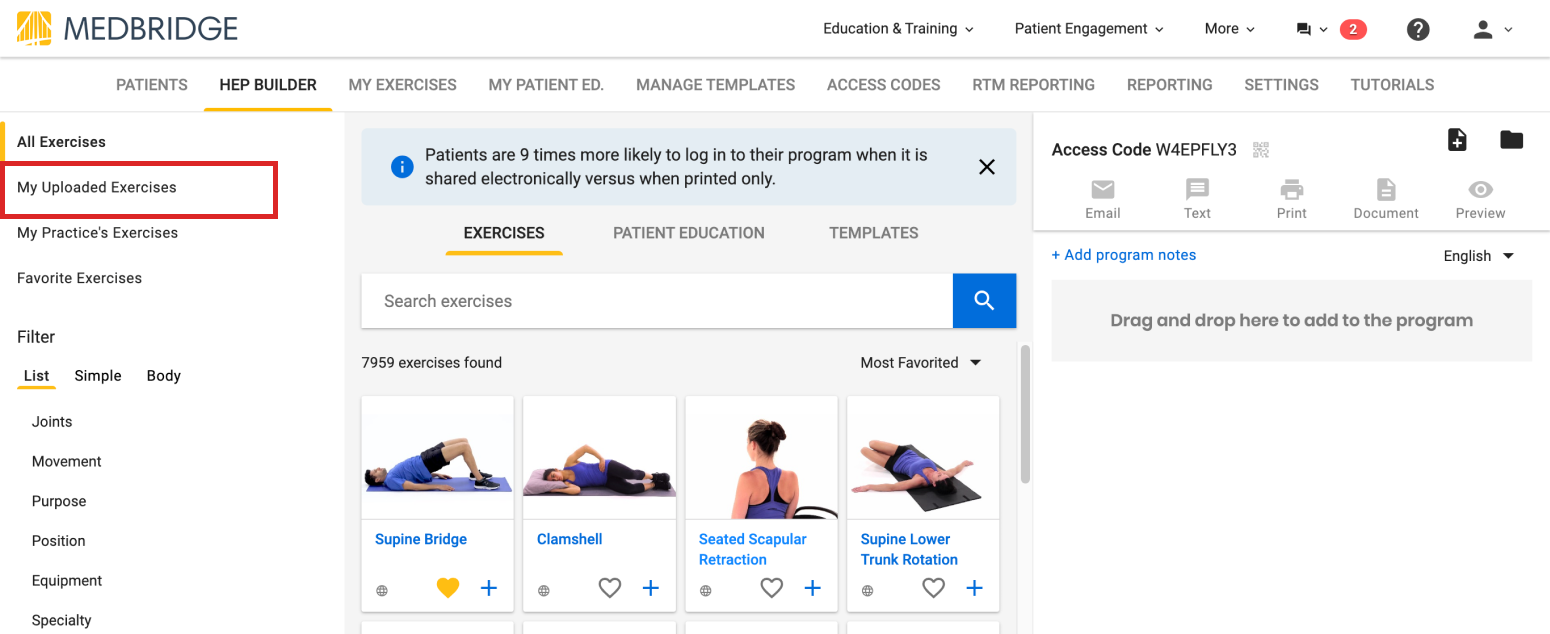This screenshot has height=634, width=1550.
Task: Favorite the Seated Scapular Retraction exercise
Action: tap(771, 588)
